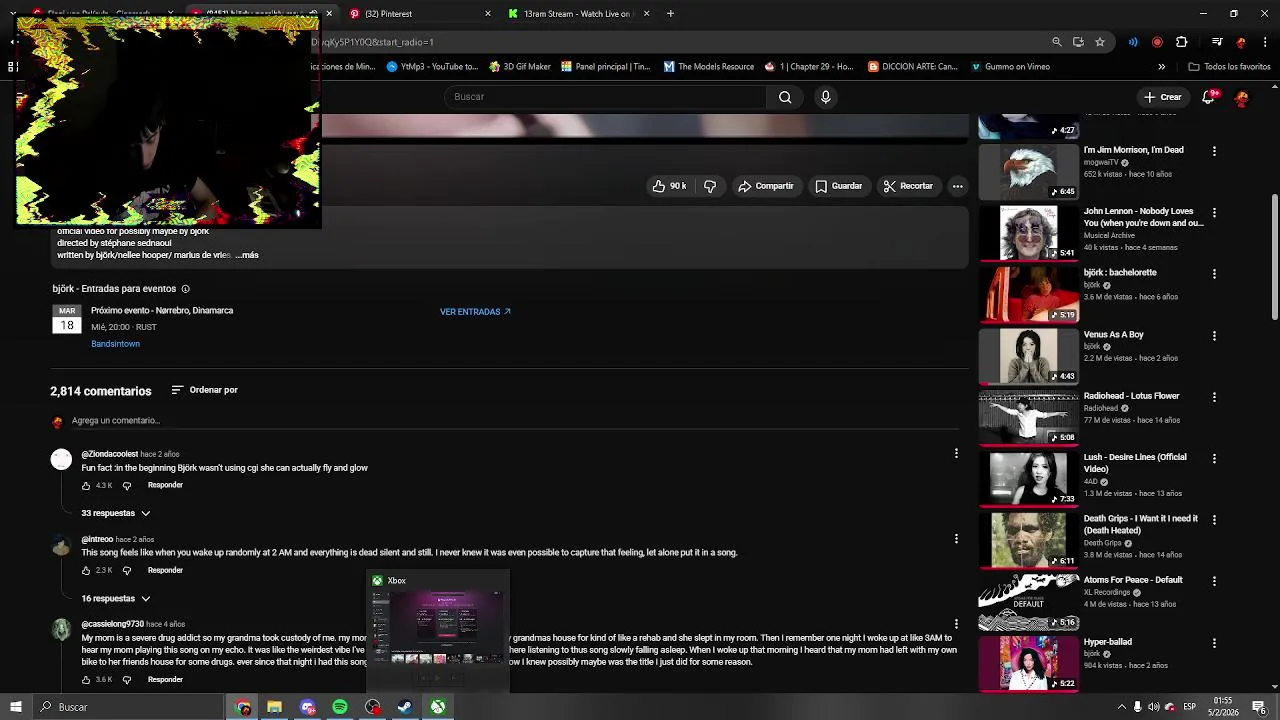The image size is (1280, 720).
Task: Open YouTube notifications bell with 9+ badge
Action: [1208, 97]
